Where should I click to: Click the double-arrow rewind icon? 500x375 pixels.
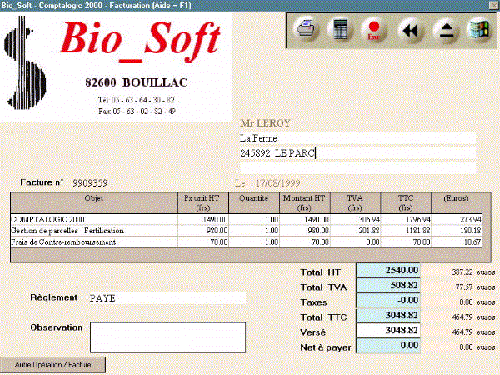(x=410, y=31)
